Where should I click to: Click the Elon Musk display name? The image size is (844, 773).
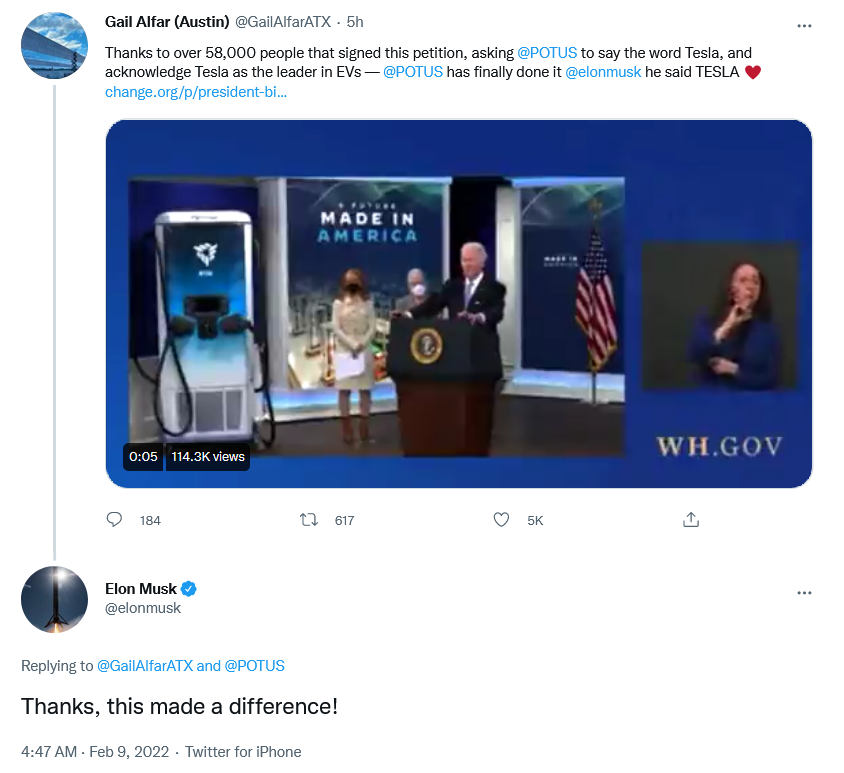pyautogui.click(x=139, y=588)
